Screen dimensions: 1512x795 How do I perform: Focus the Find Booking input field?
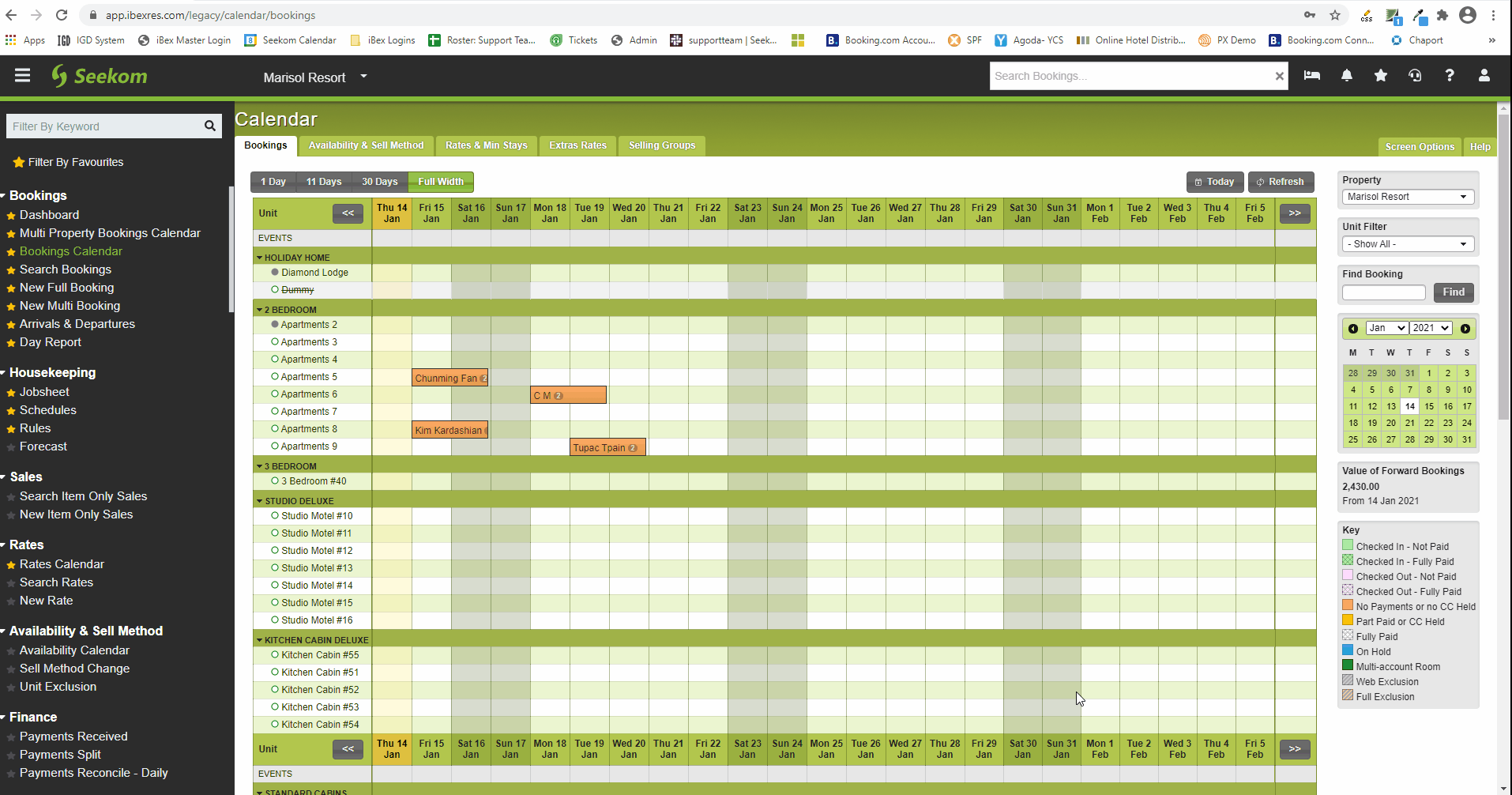(1384, 292)
